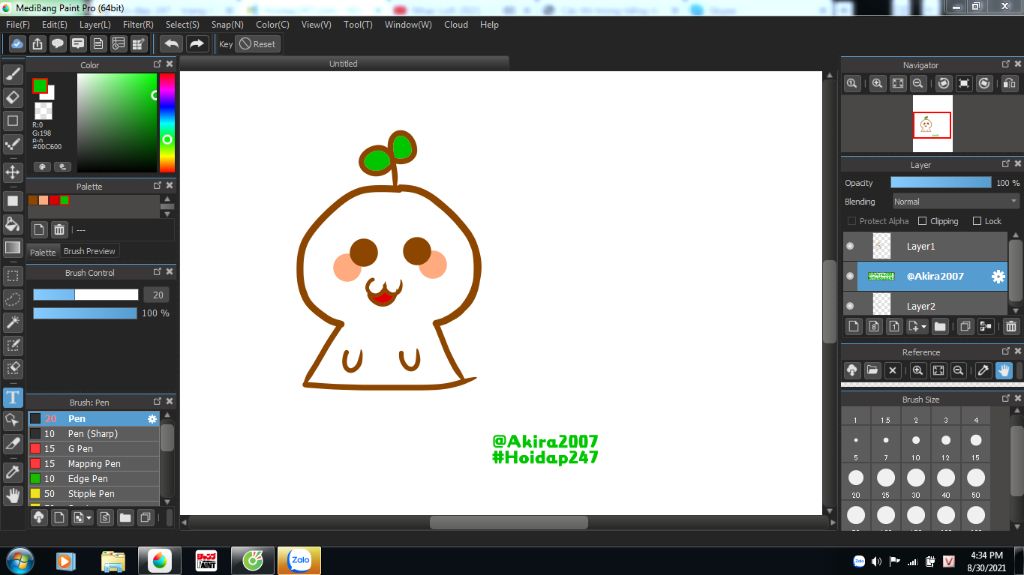Select the Brush tool in left toolbar

12,74
